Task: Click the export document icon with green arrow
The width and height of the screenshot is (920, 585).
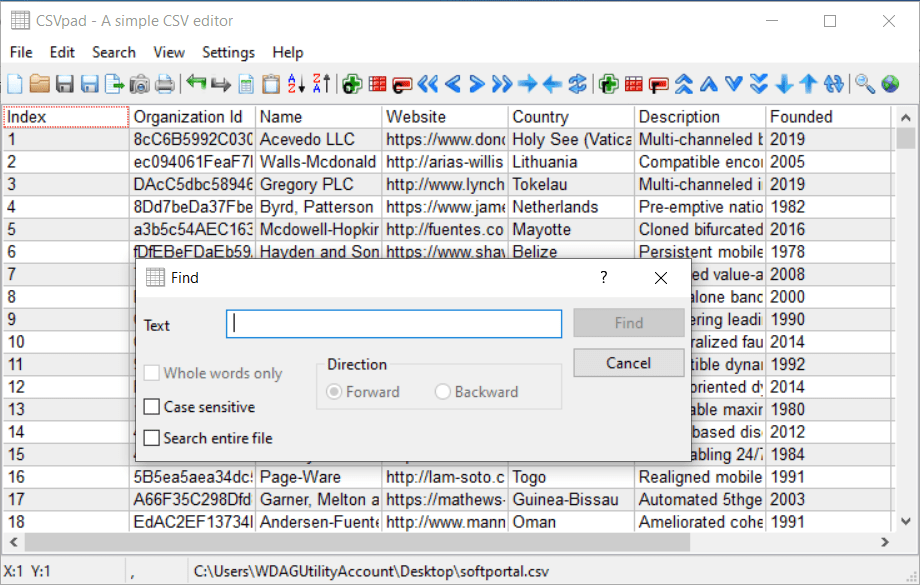Action: 114,84
